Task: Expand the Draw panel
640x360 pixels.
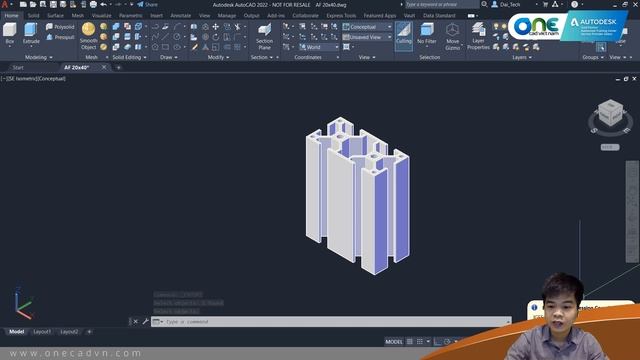Action: click(x=169, y=58)
